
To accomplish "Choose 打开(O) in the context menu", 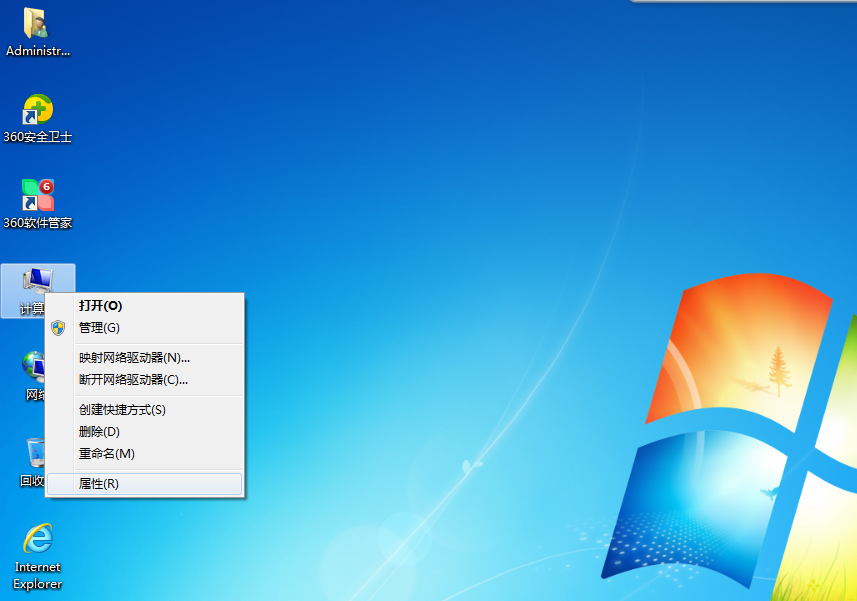I will (145, 305).
